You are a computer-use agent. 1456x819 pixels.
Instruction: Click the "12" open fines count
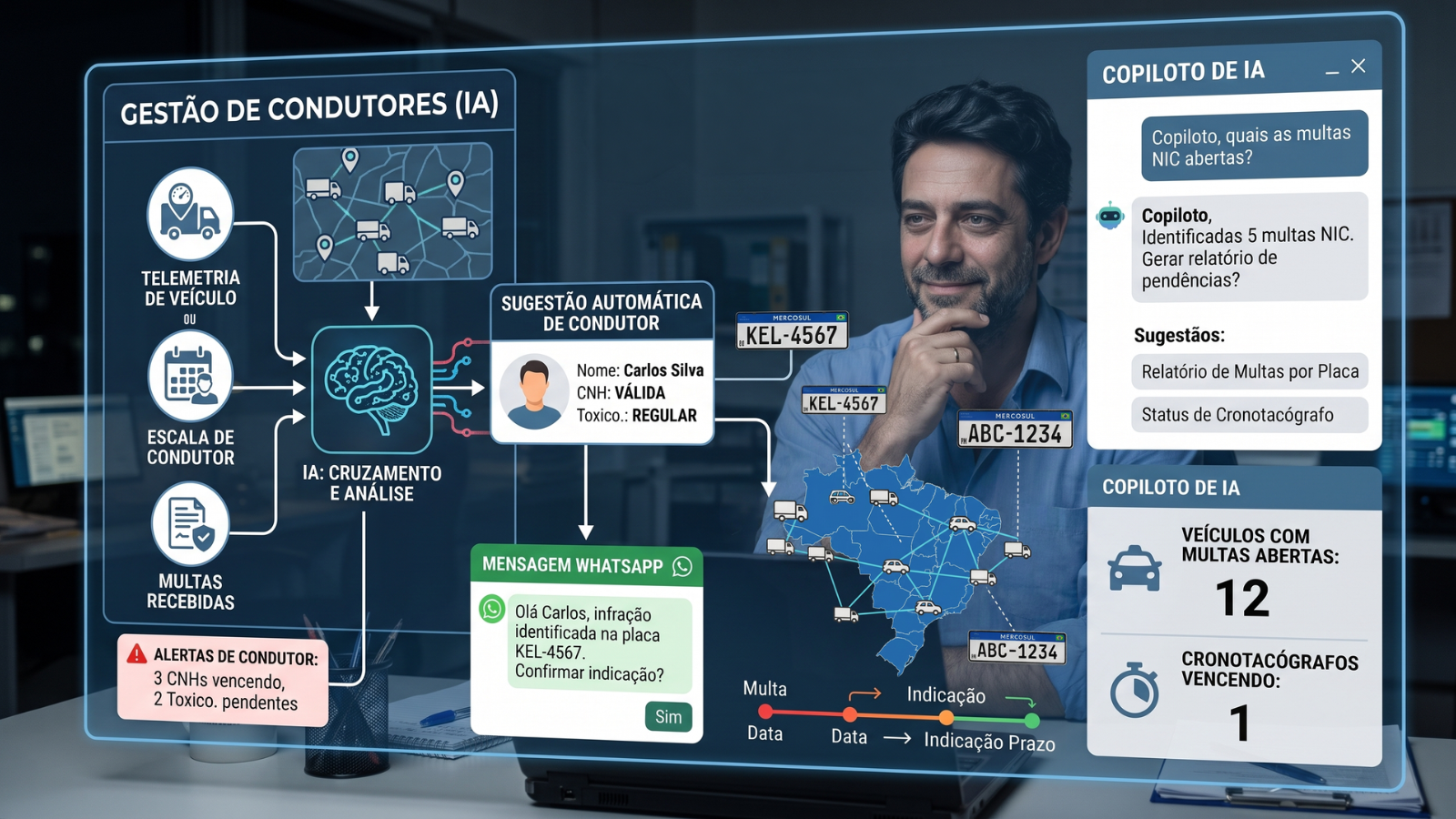click(x=1242, y=599)
